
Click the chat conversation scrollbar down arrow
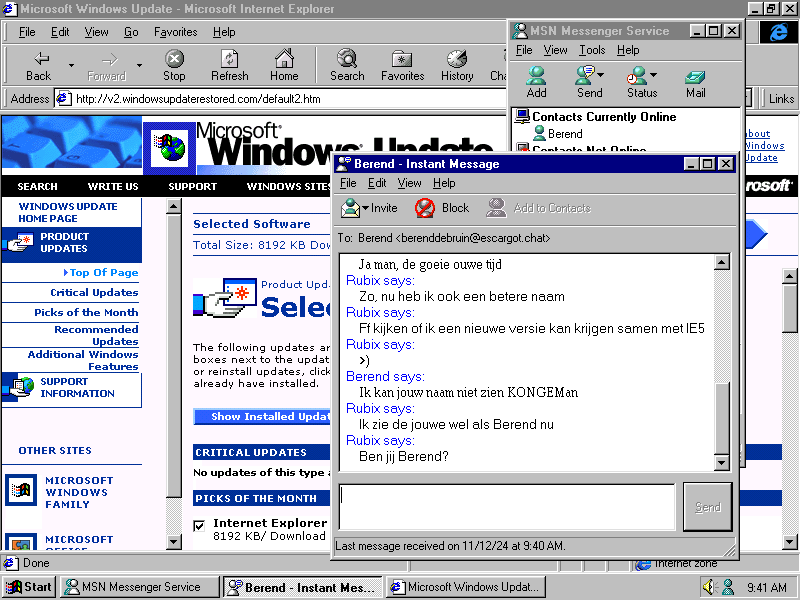[x=721, y=463]
